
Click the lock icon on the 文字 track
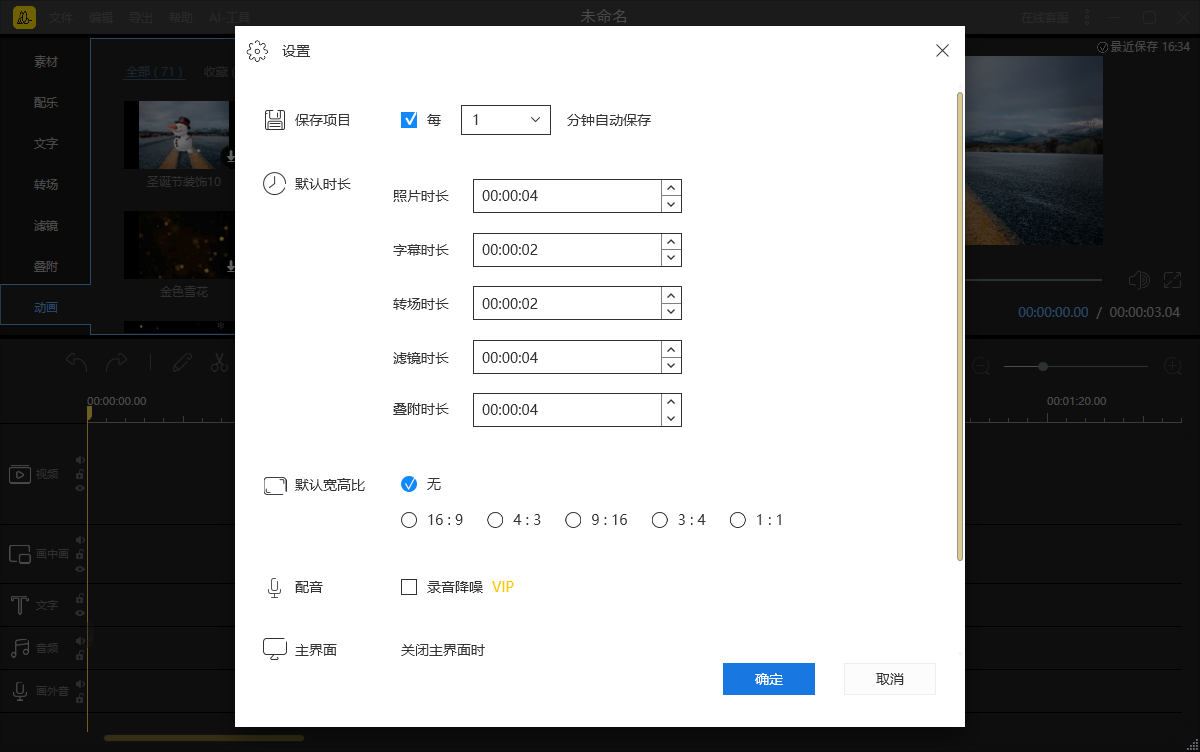pyautogui.click(x=80, y=600)
